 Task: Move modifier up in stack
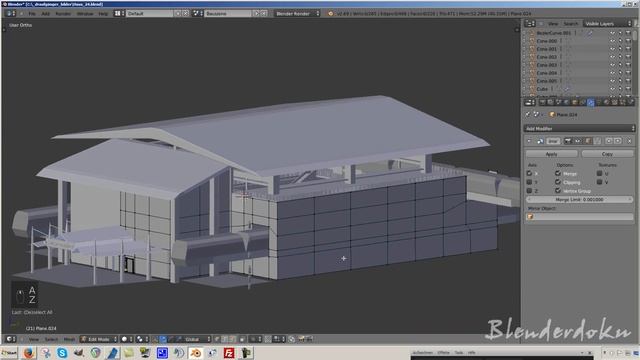tap(609, 141)
